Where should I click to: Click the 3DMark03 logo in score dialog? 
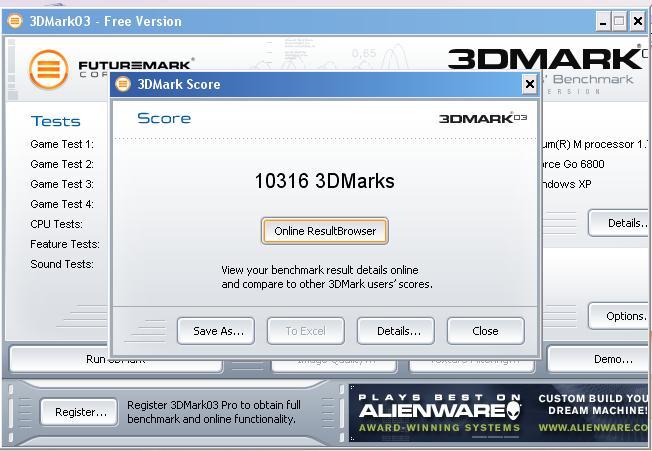click(483, 118)
